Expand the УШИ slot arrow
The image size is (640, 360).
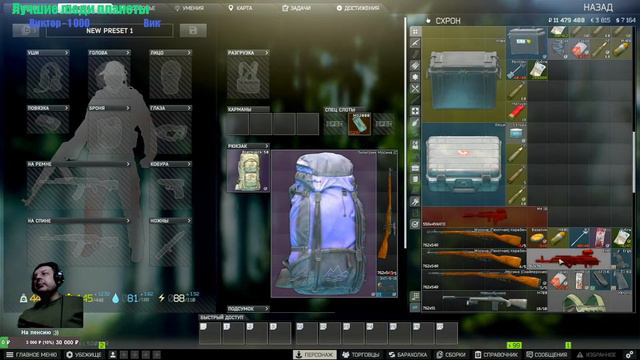click(67, 53)
